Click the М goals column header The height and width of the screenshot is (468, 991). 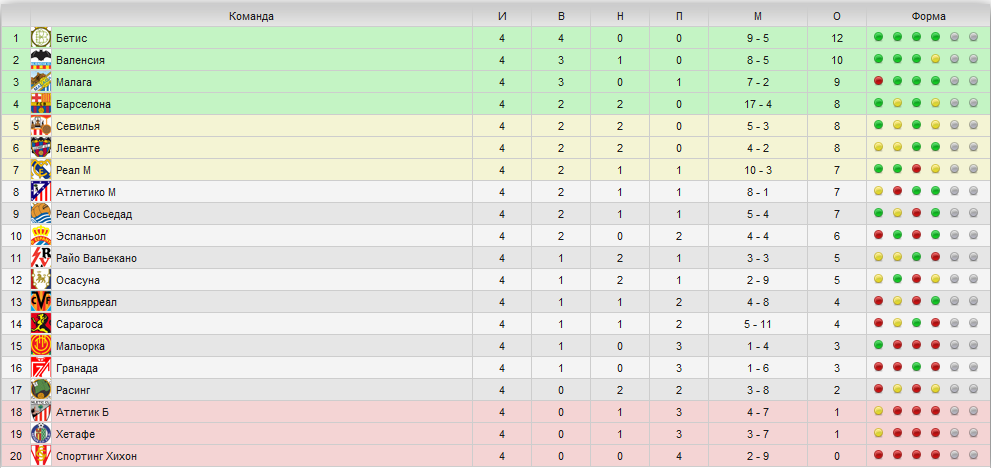point(758,16)
